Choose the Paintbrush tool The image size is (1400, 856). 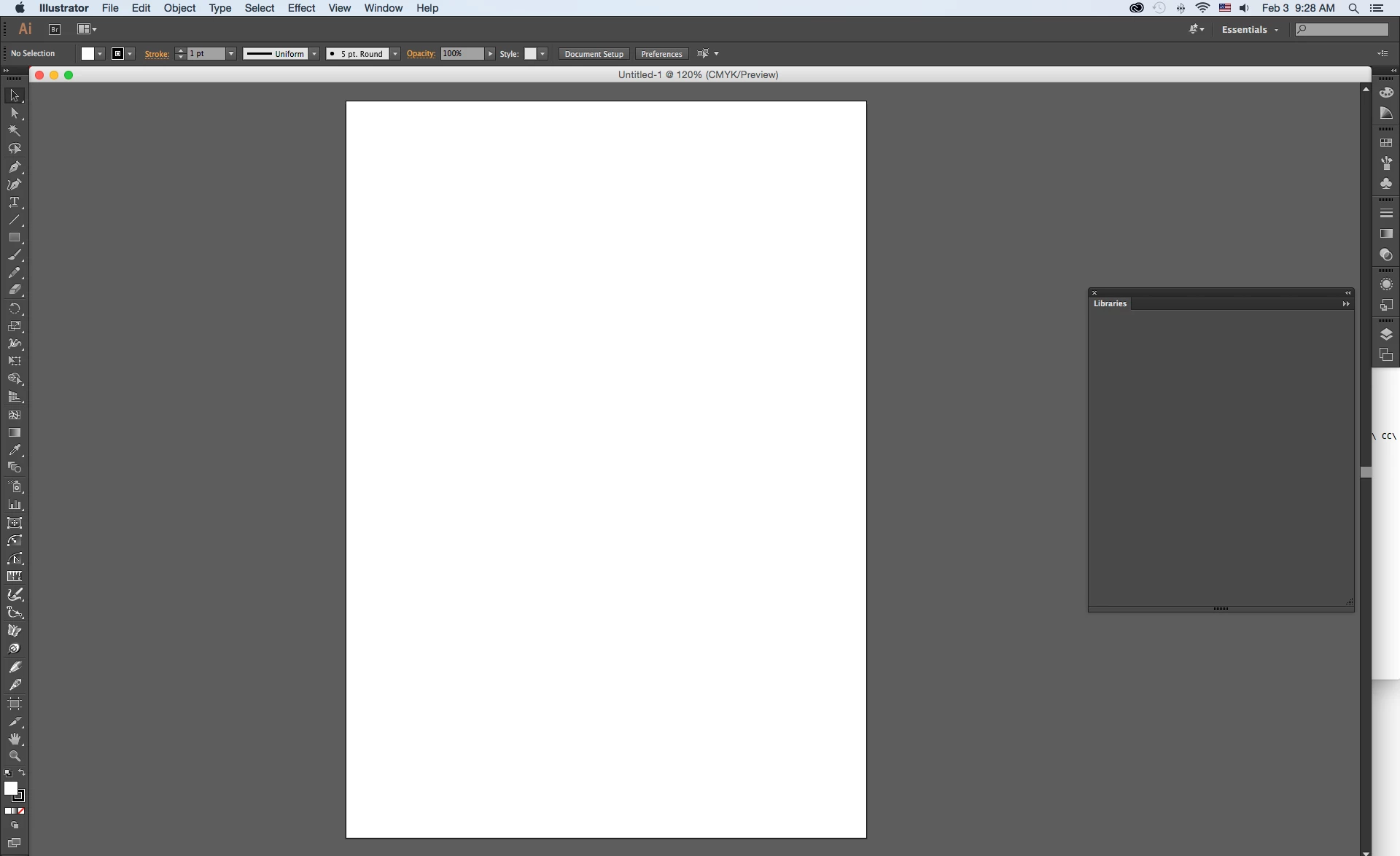tap(14, 255)
